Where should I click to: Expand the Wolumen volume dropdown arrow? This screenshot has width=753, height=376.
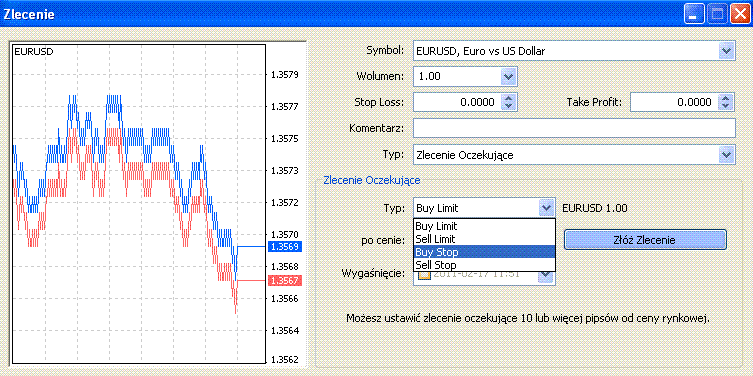tap(509, 76)
